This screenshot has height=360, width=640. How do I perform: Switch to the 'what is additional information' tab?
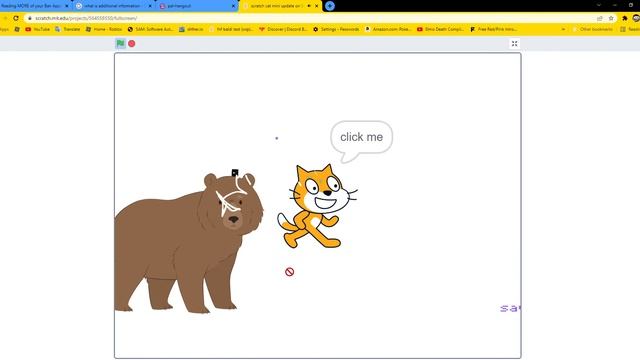[113, 6]
